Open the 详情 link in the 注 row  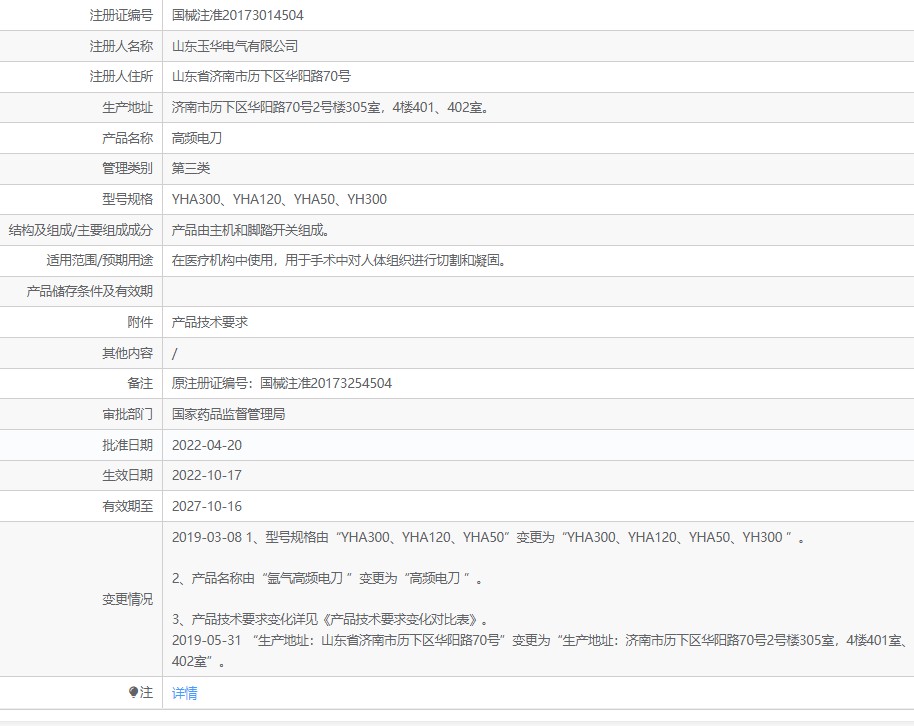tap(184, 693)
